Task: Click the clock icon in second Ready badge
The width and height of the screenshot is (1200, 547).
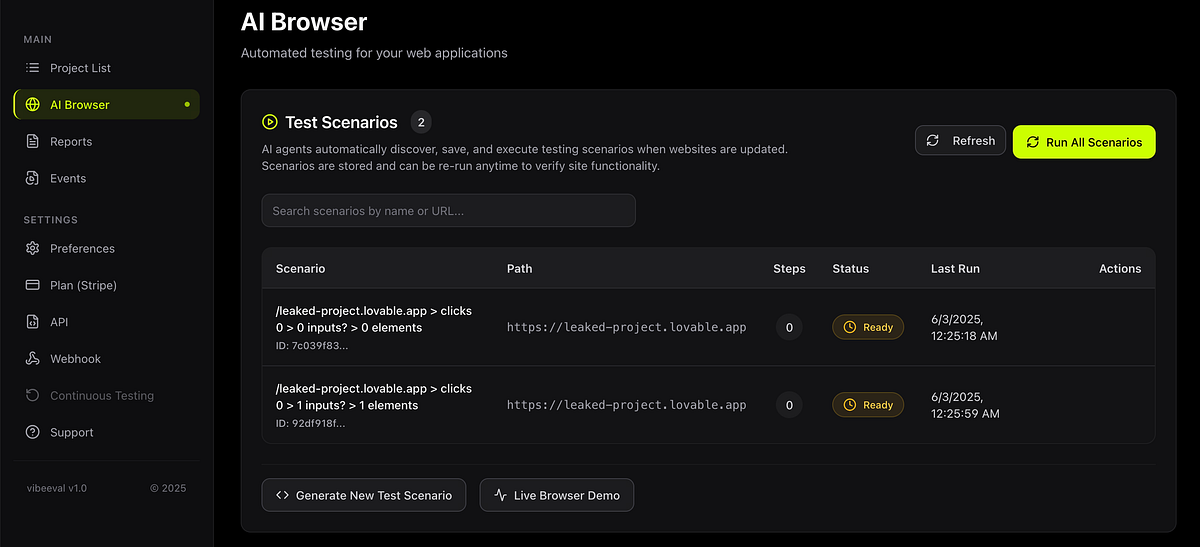Action: (850, 405)
